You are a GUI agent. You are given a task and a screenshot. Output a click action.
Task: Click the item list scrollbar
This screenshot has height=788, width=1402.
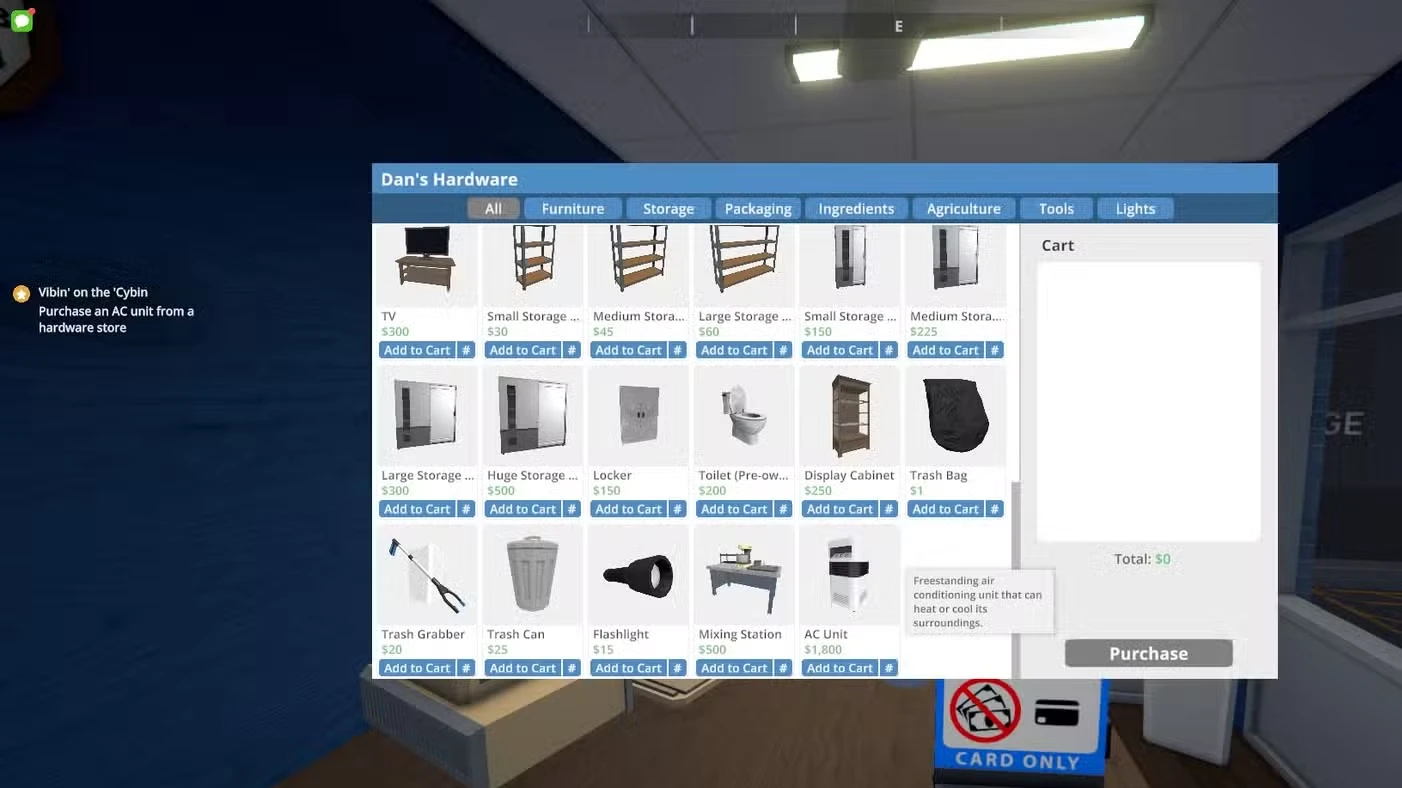click(1016, 578)
